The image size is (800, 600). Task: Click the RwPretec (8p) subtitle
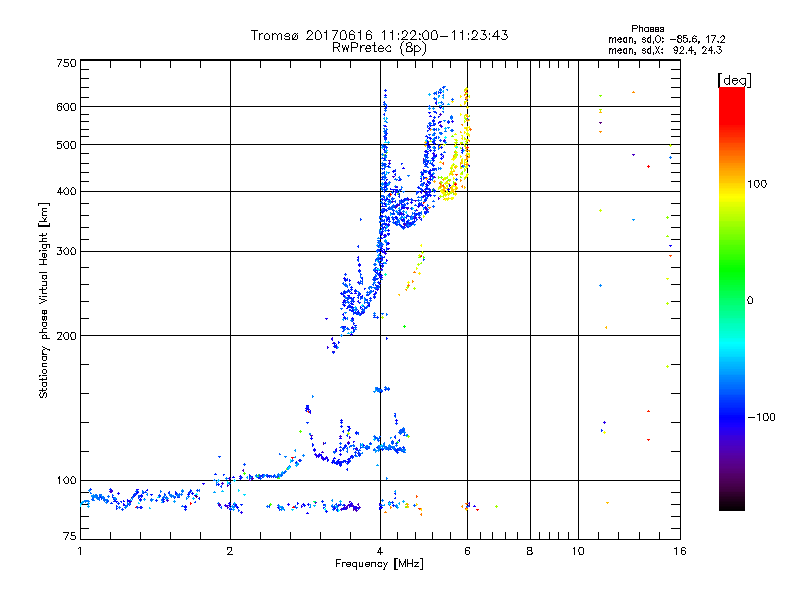(379, 47)
